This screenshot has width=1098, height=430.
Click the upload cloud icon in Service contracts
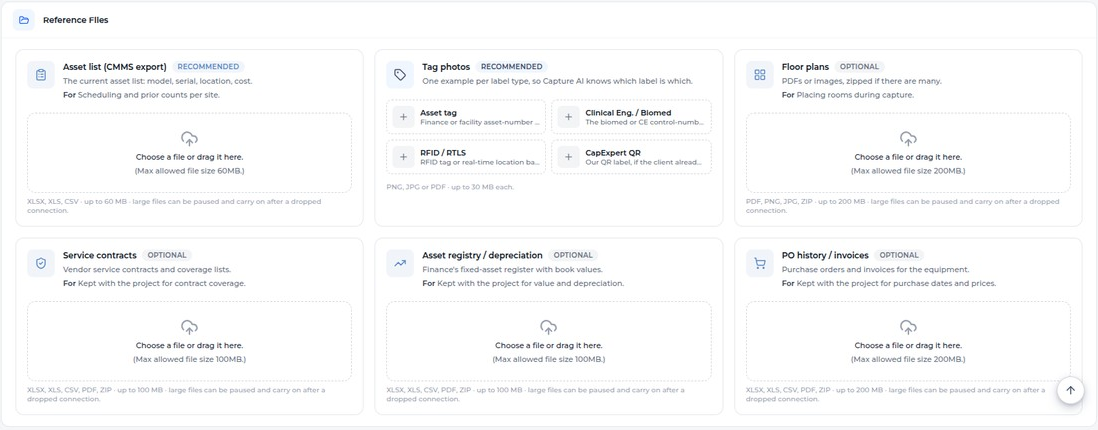tap(189, 326)
